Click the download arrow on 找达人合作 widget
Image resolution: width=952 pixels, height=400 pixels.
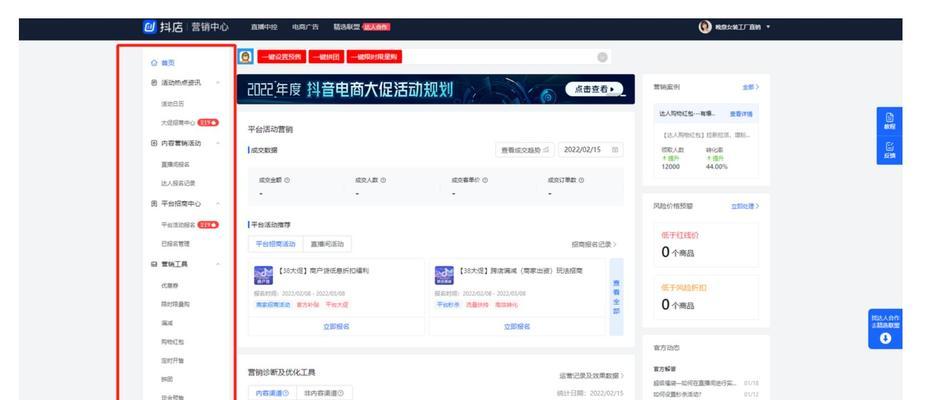coord(885,339)
